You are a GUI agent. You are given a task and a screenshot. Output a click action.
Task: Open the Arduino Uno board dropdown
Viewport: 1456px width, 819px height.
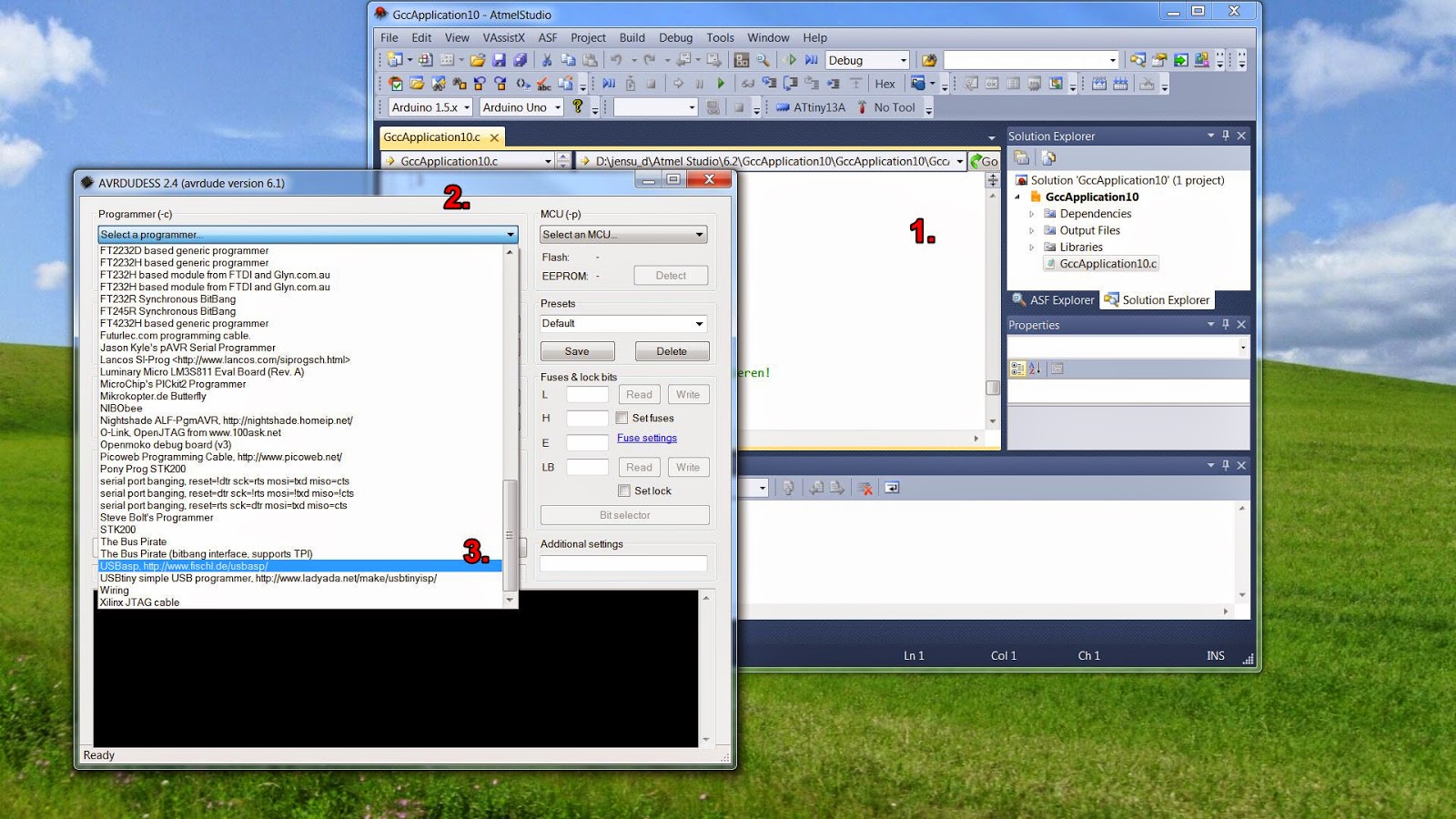(x=521, y=107)
